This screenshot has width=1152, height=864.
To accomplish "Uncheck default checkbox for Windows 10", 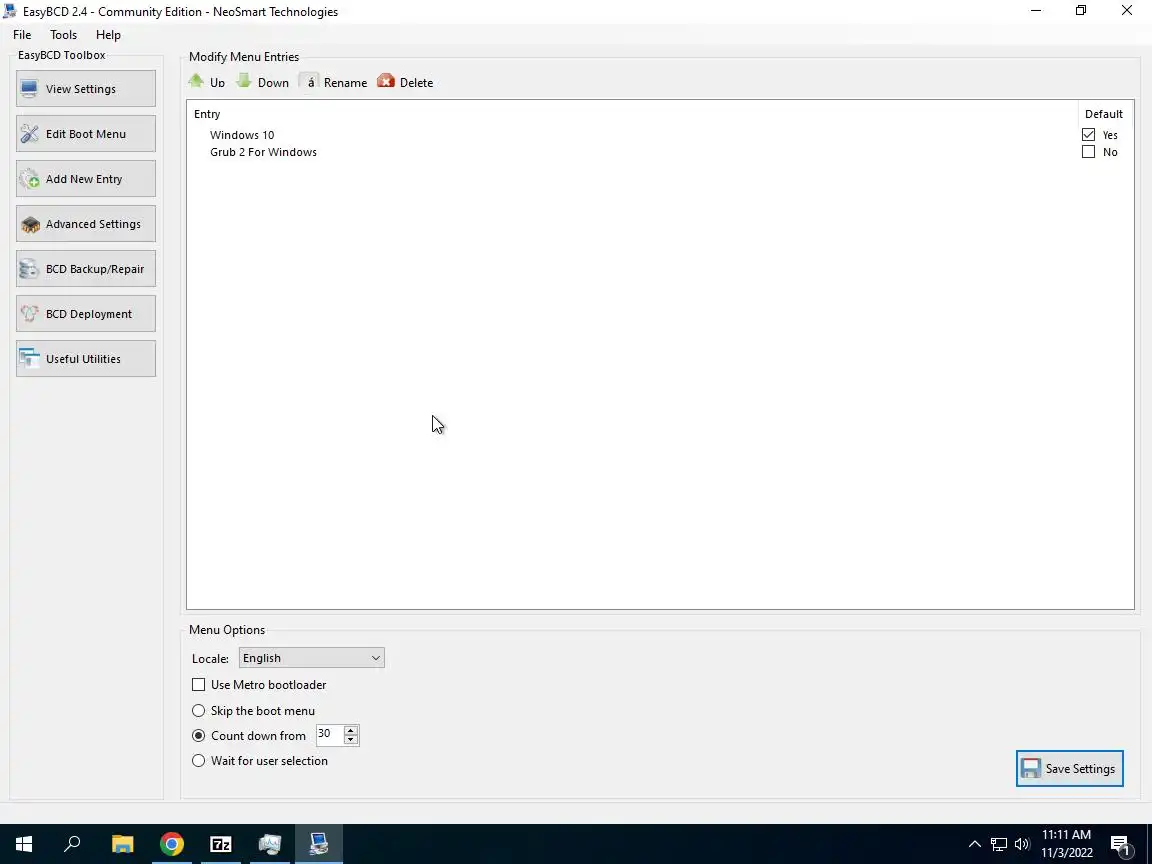I will 1088,135.
